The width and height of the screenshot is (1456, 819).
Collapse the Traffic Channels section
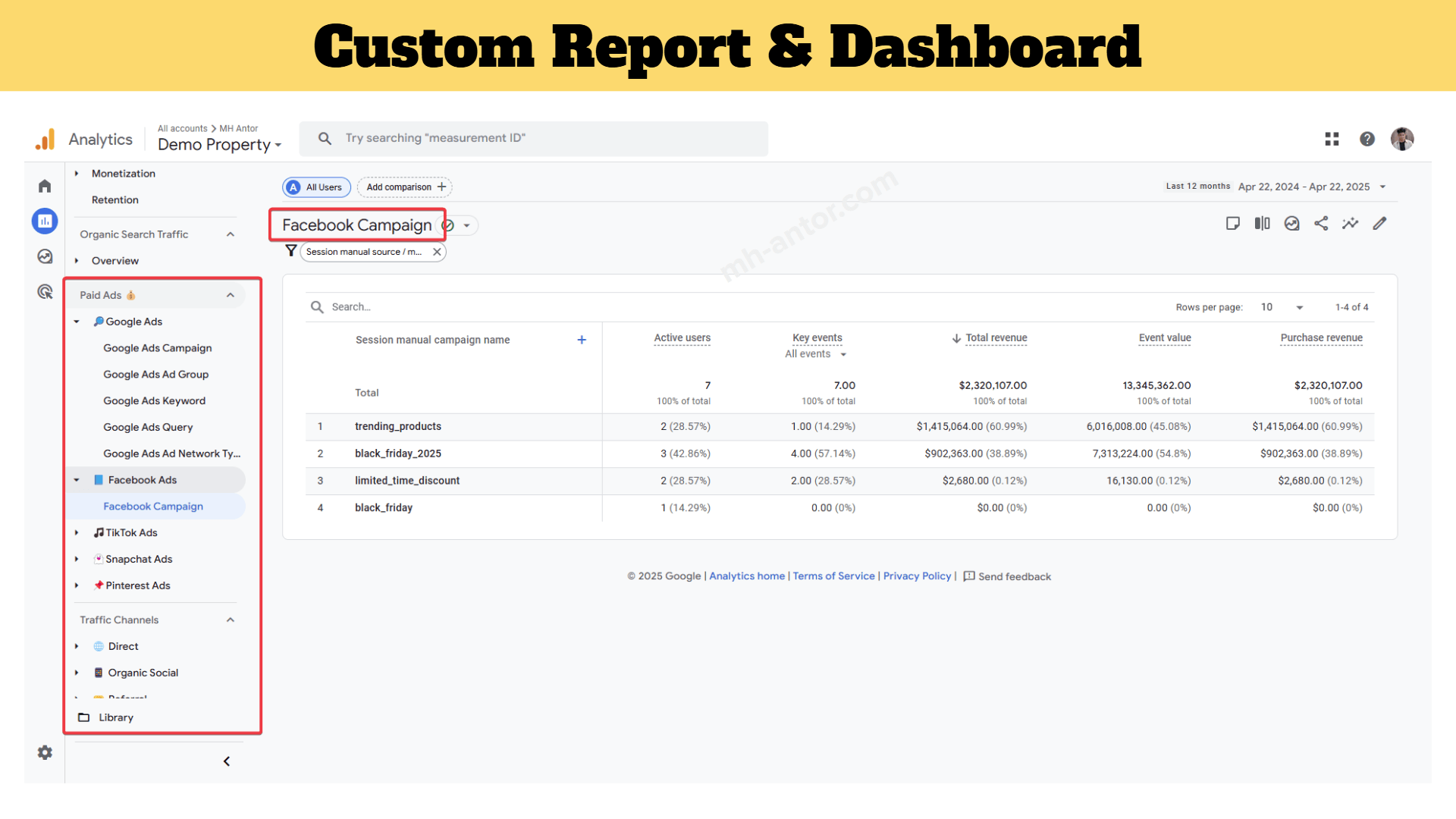pos(231,620)
